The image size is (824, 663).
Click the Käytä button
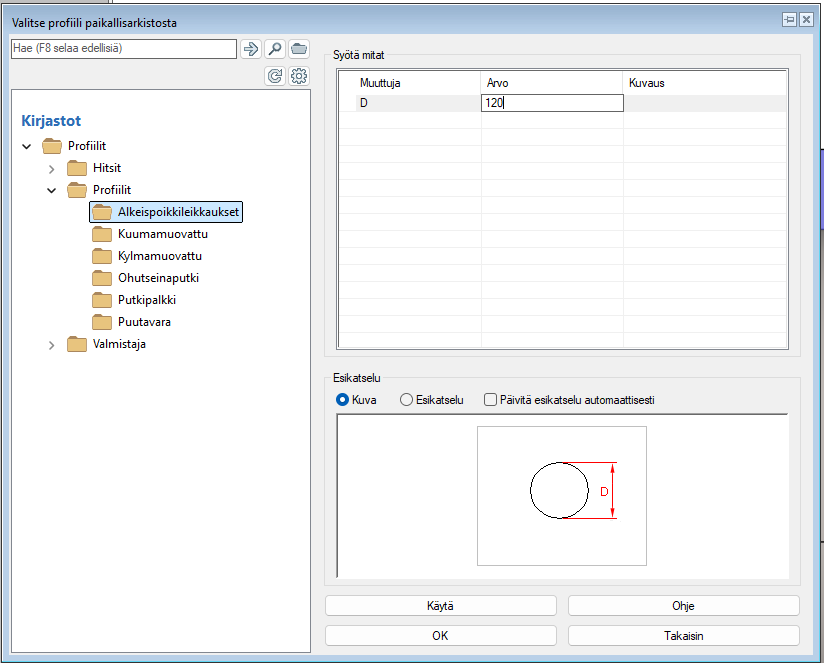click(440, 606)
